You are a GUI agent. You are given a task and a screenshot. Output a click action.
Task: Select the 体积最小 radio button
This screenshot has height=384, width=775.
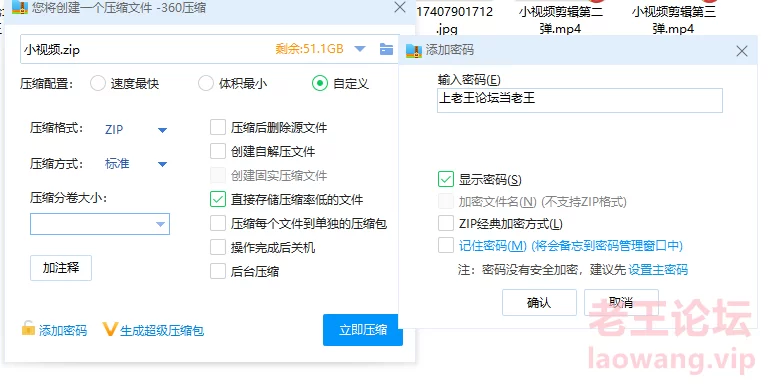[x=206, y=84]
